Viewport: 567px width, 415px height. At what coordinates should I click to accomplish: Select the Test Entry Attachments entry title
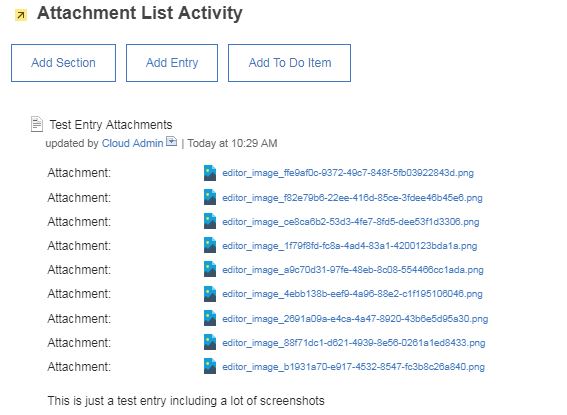(111, 125)
